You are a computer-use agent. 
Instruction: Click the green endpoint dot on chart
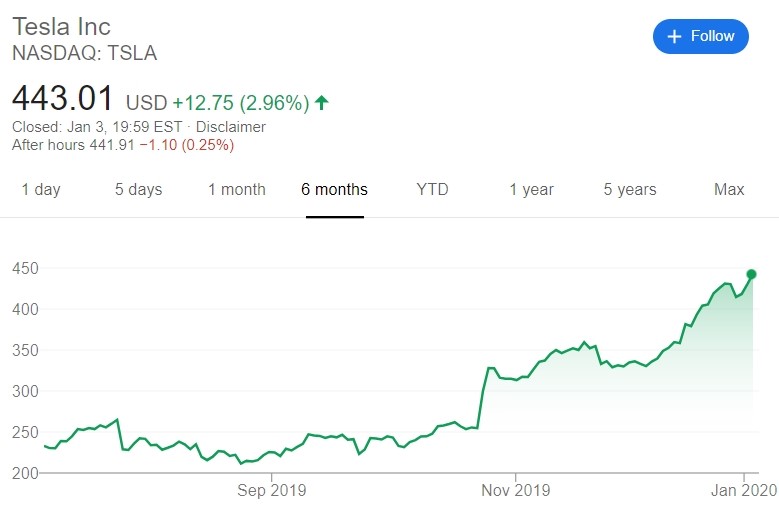pos(751,274)
